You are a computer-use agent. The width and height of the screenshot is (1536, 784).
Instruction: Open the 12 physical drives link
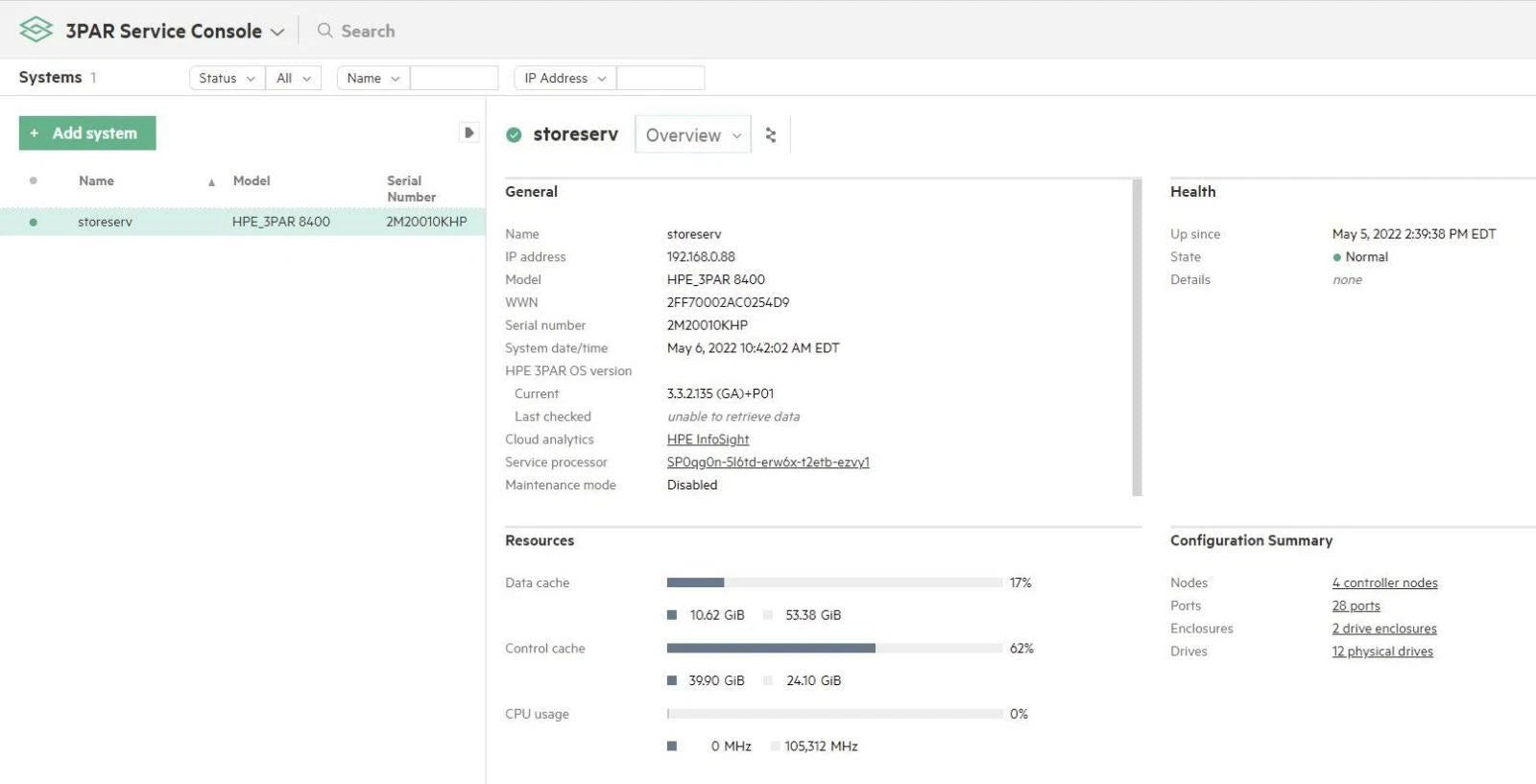click(x=1382, y=652)
